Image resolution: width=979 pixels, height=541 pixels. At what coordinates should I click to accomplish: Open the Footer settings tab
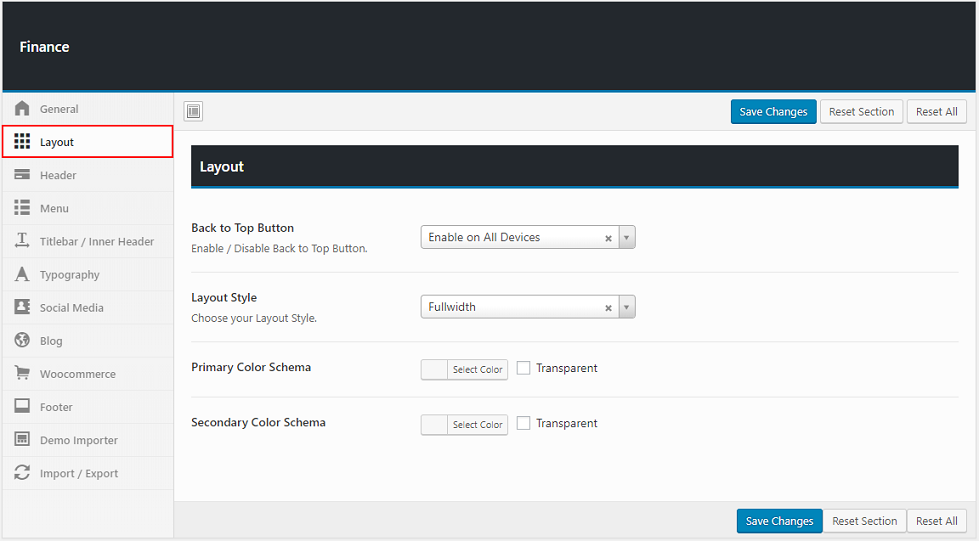coord(56,407)
